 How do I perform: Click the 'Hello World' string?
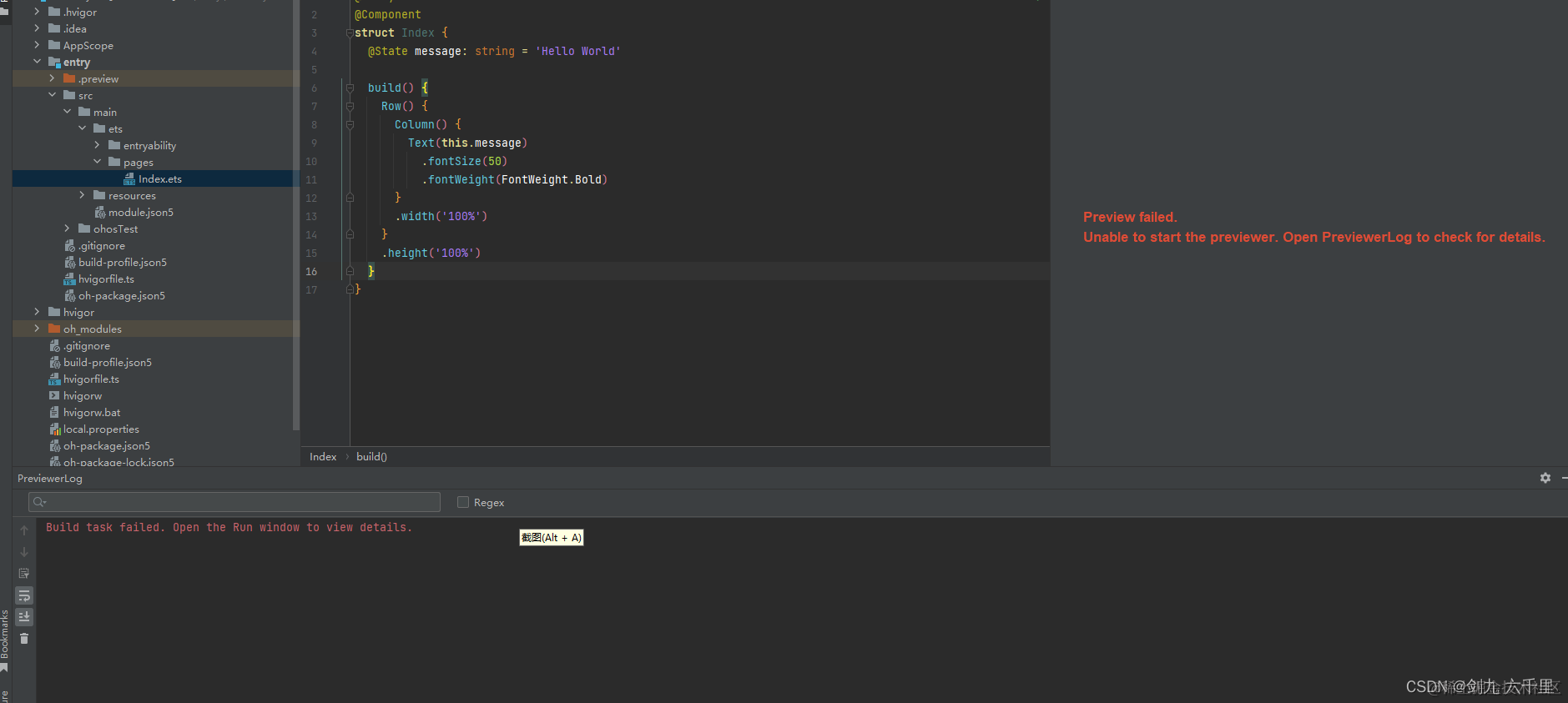click(578, 51)
